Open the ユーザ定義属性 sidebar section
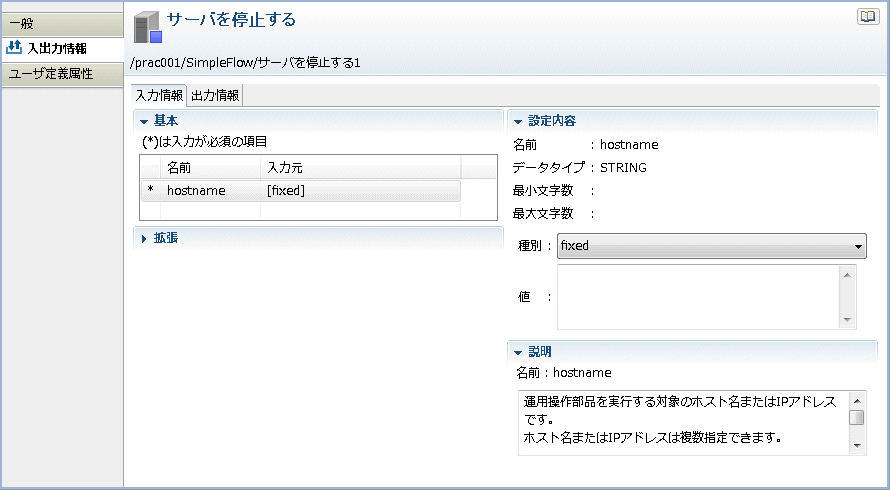This screenshot has width=891, height=490. click(63, 74)
